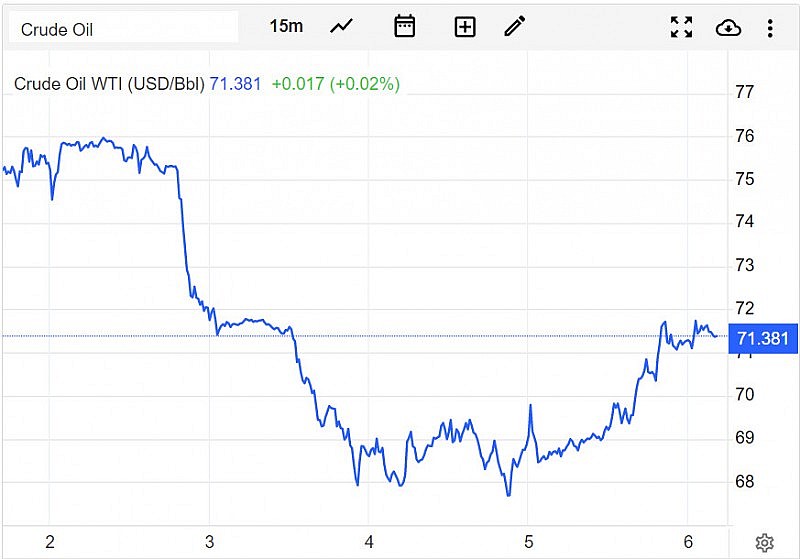Viewport: 800px width, 559px height.
Task: Open the calendar date range picker
Action: 404,27
